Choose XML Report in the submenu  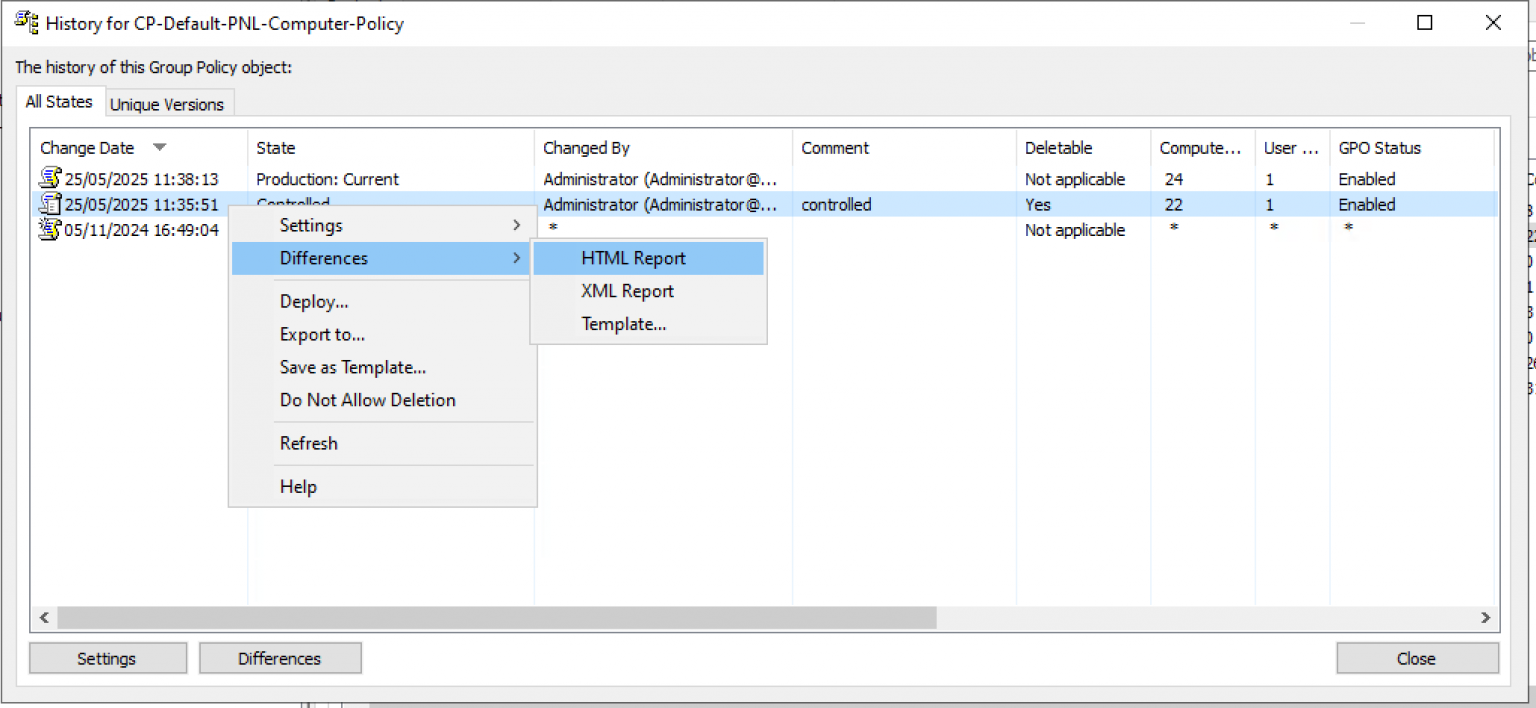click(x=627, y=291)
